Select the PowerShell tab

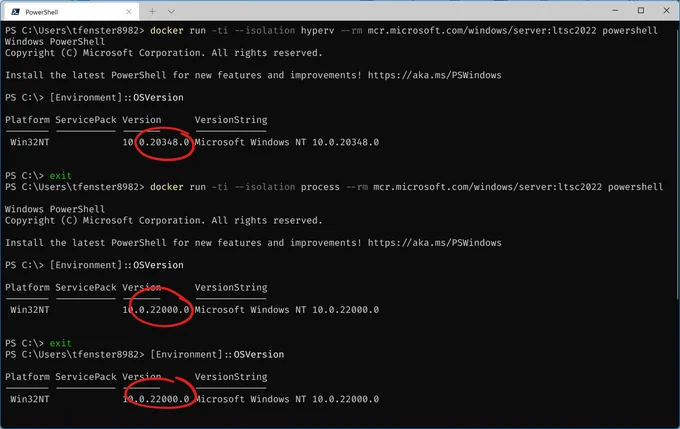[72, 12]
